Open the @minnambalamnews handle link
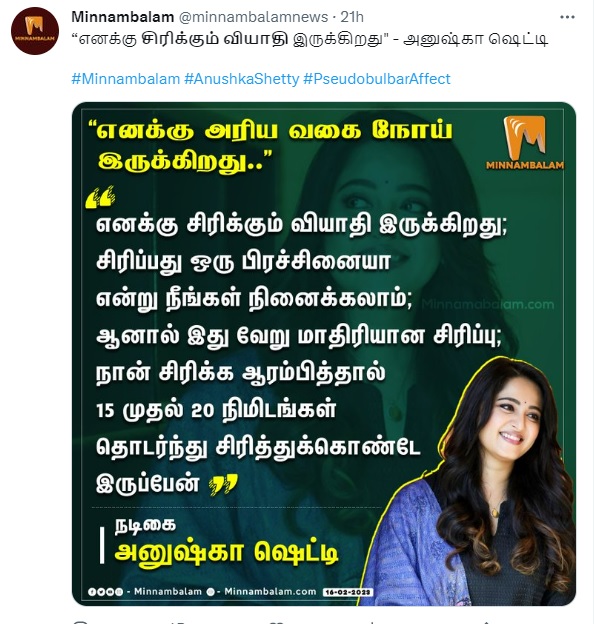The width and height of the screenshot is (594, 624). coord(253,17)
